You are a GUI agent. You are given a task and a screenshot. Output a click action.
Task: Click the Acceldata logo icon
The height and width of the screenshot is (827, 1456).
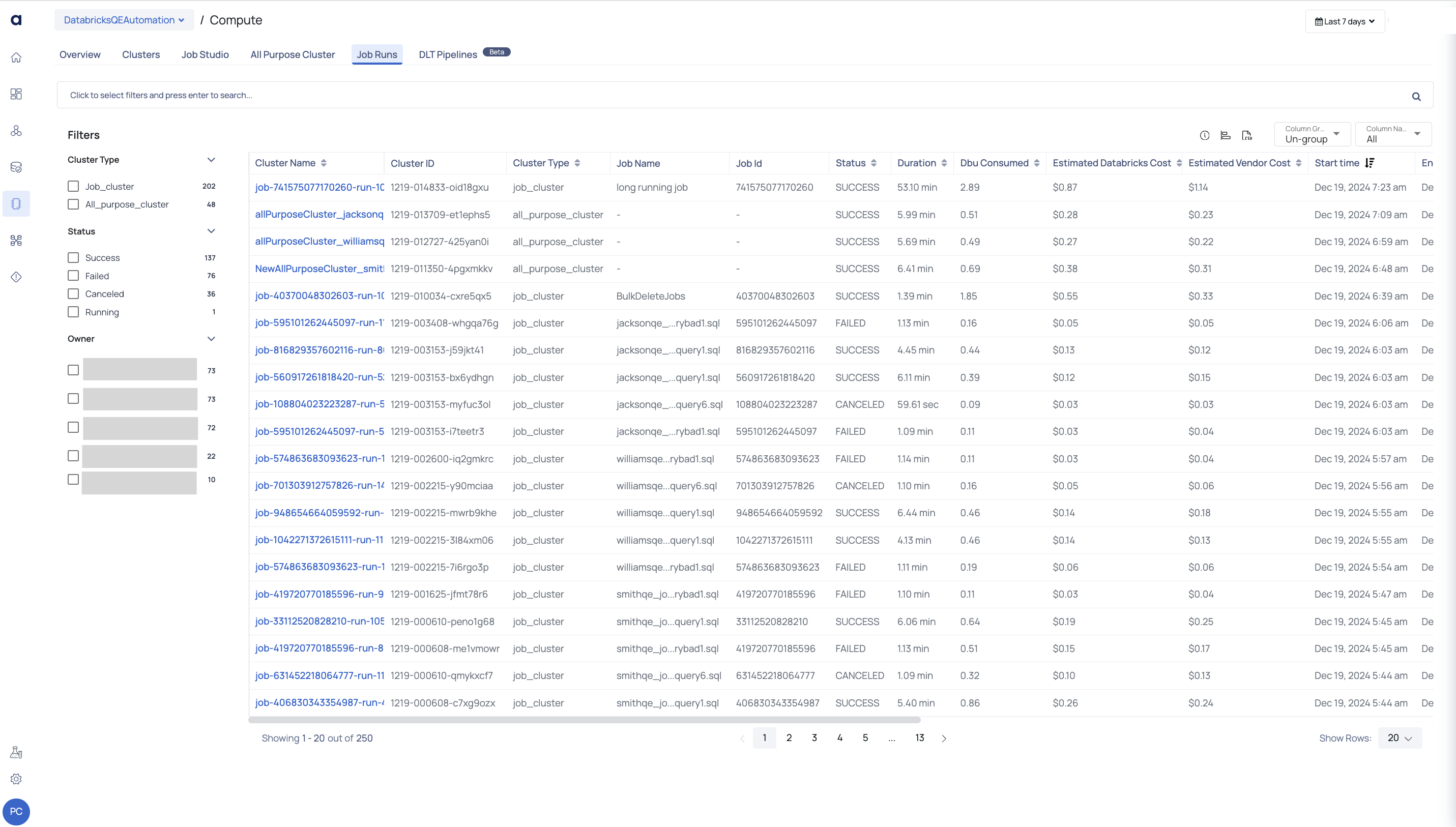pos(16,20)
